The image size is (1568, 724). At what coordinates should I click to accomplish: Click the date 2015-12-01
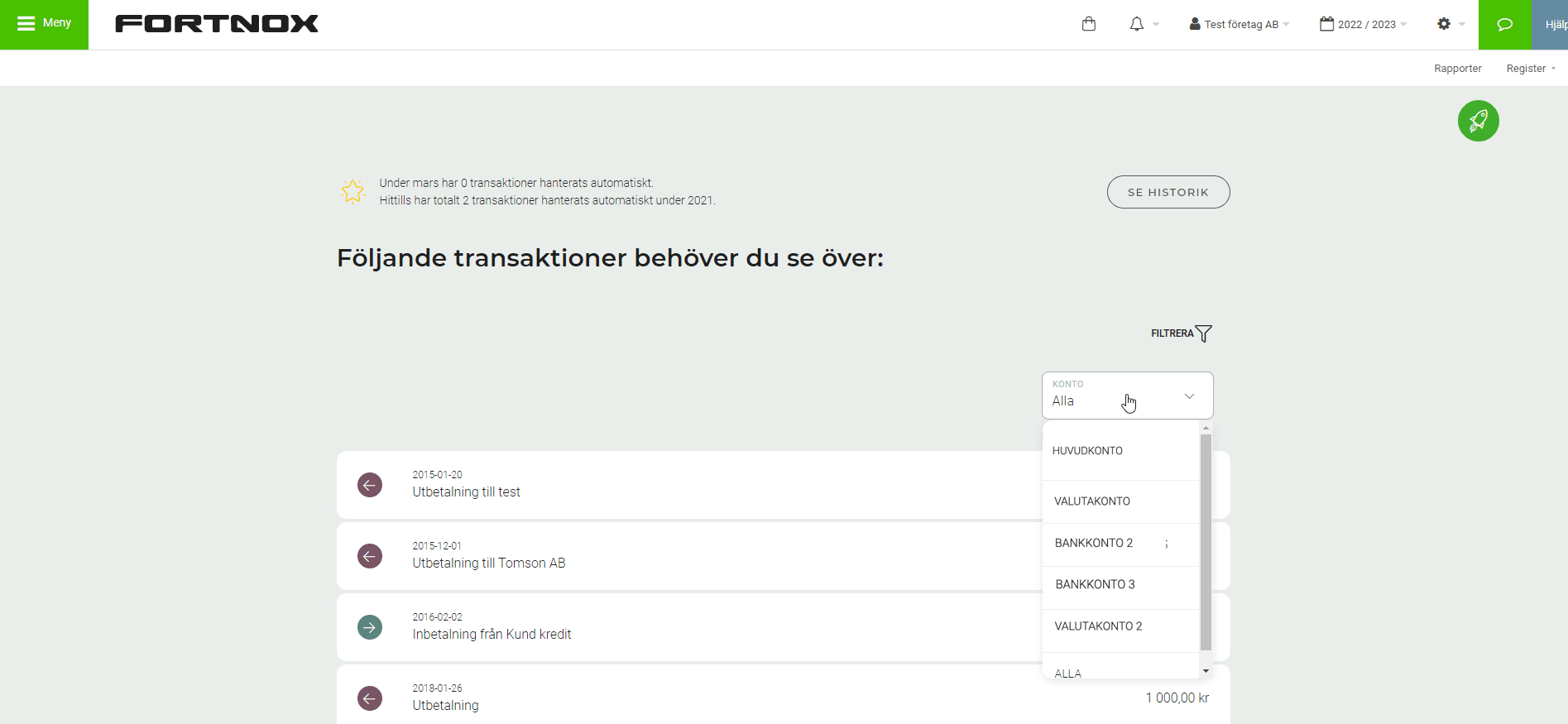point(437,546)
